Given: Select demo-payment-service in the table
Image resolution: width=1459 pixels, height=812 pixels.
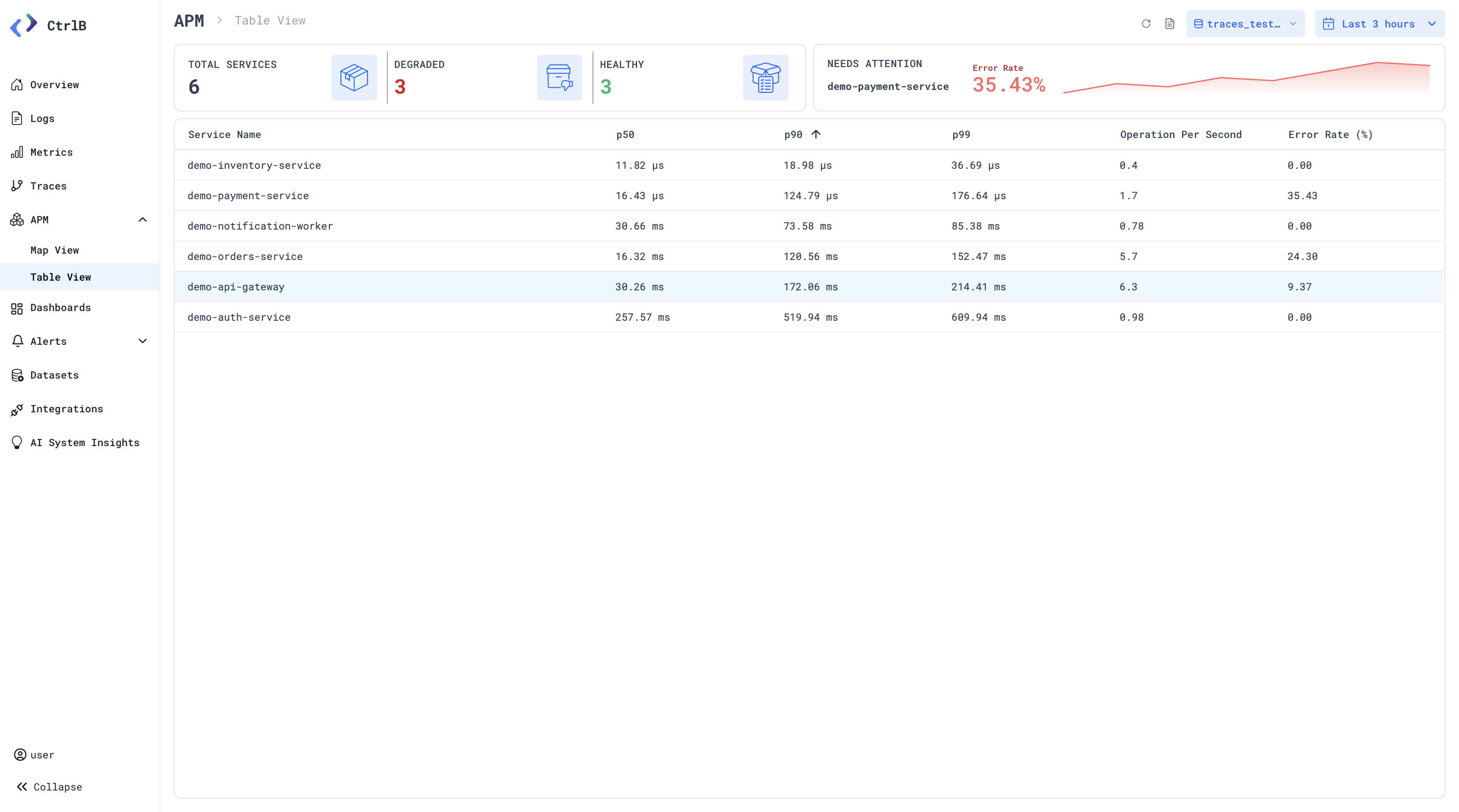Looking at the screenshot, I should click(x=809, y=196).
